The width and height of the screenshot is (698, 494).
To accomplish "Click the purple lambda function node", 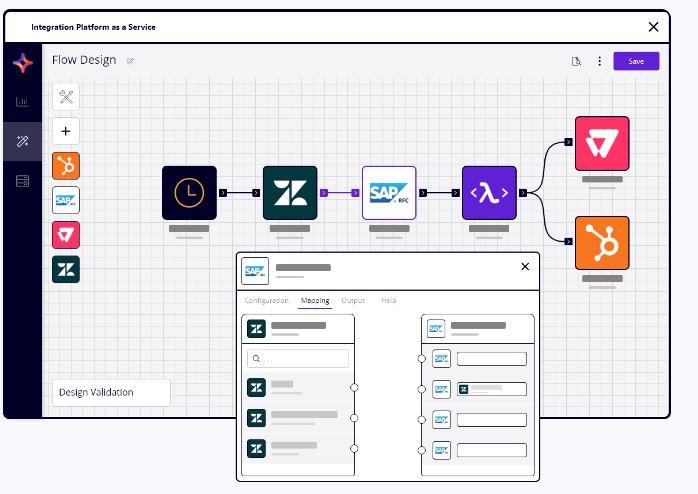I will 489,193.
